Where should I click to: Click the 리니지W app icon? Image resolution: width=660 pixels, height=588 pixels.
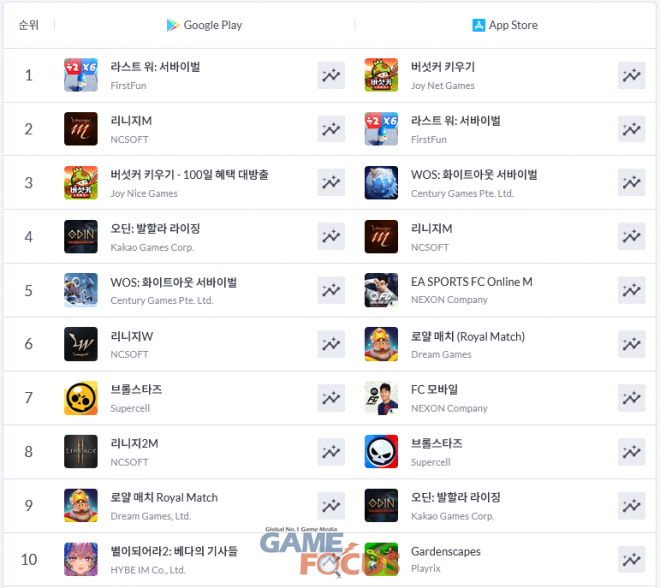81,344
